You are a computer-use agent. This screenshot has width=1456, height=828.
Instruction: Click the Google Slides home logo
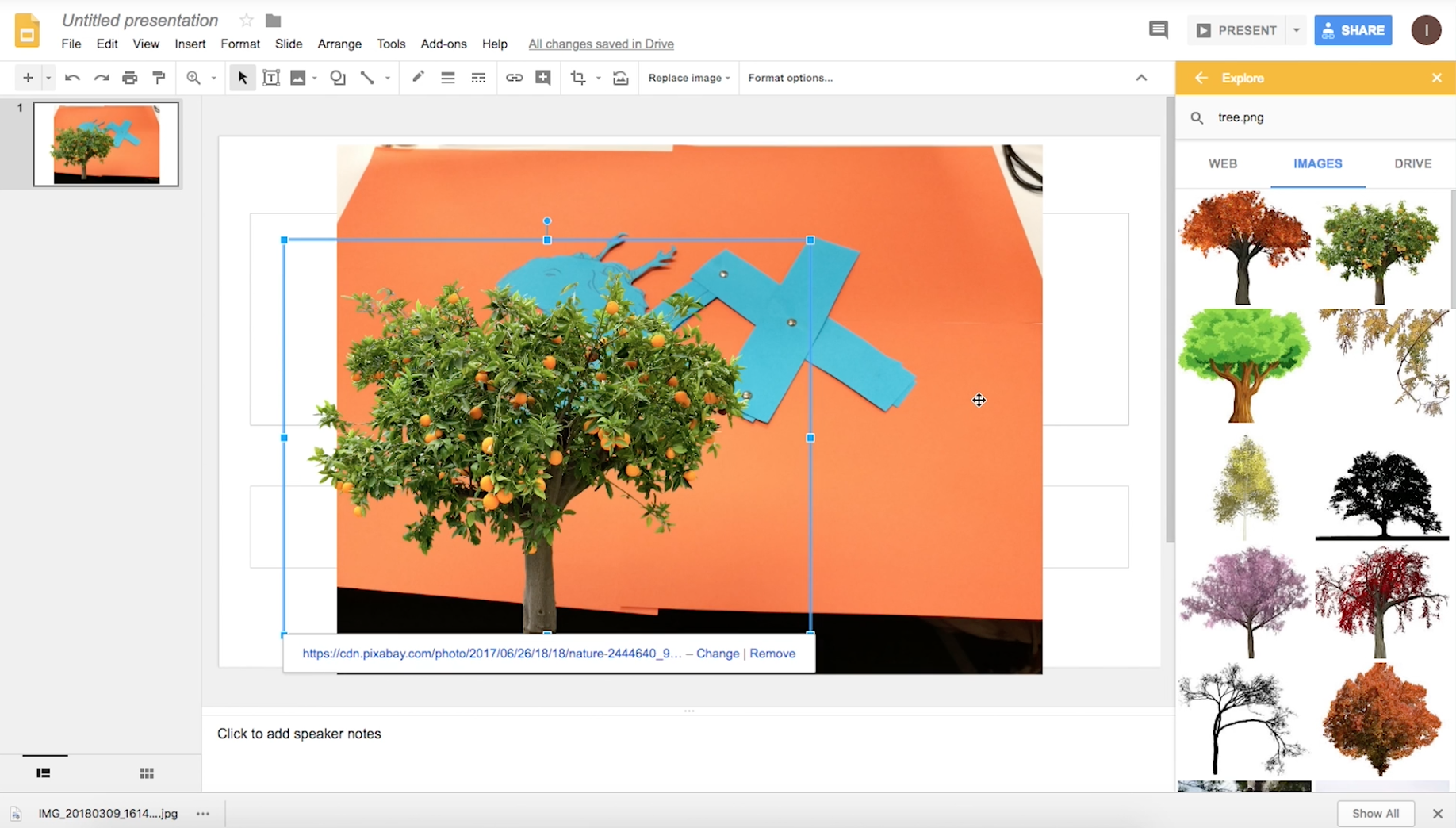tap(27, 30)
